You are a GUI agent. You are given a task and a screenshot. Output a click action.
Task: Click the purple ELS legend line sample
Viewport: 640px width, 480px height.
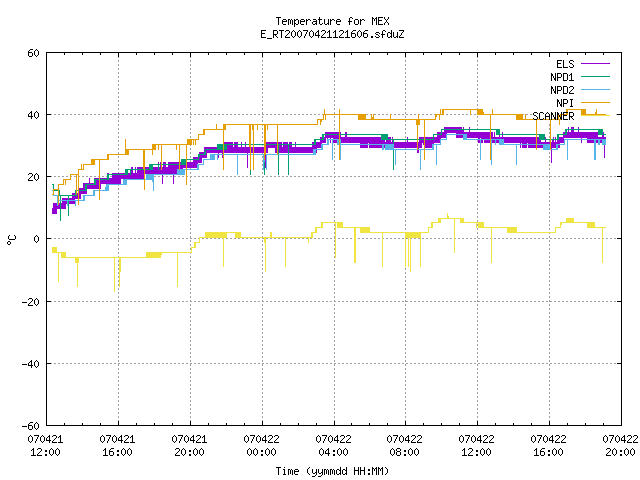click(x=595, y=64)
